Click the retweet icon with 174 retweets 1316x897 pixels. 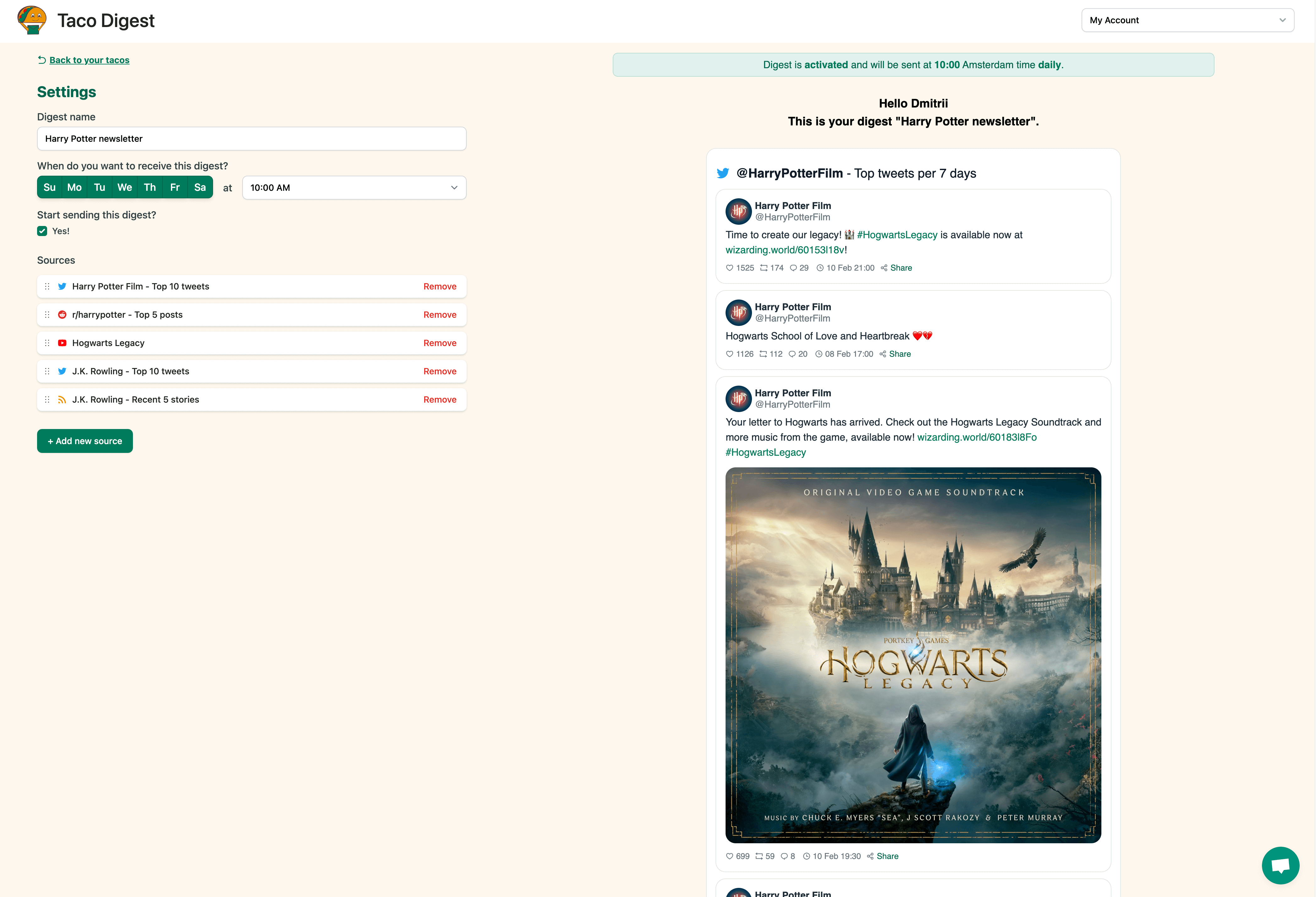pos(764,268)
